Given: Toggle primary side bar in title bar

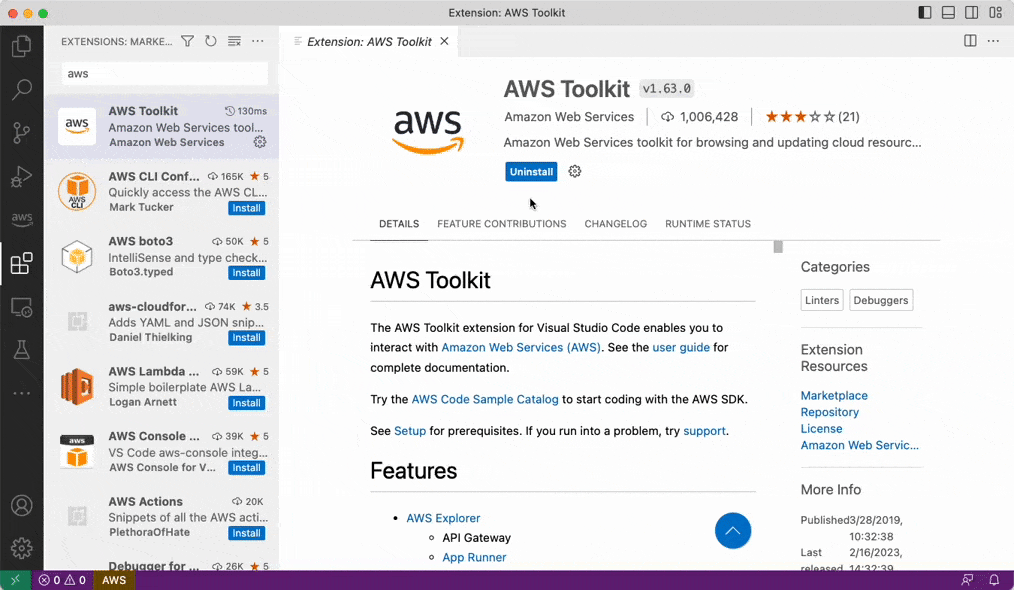Looking at the screenshot, I should 925,12.
